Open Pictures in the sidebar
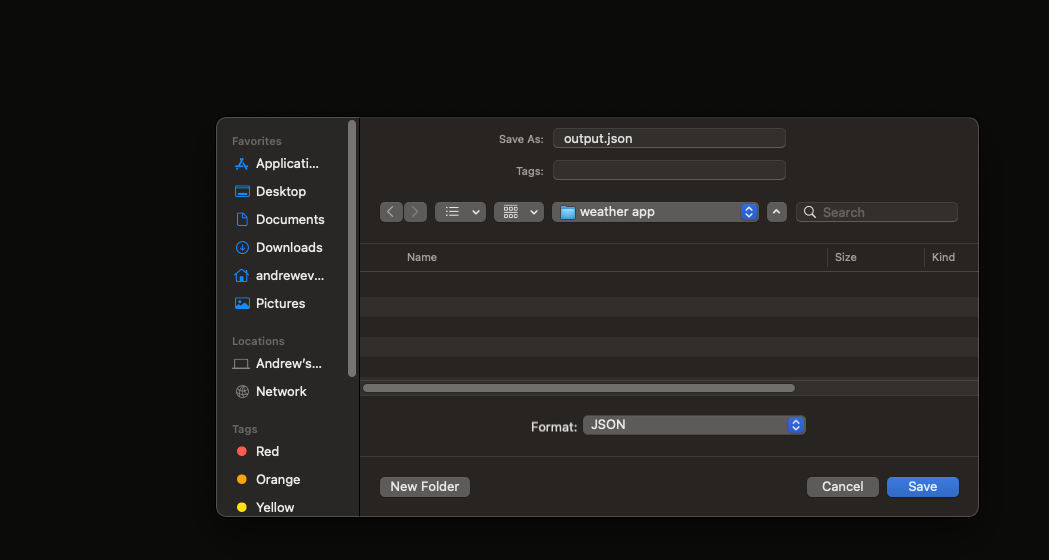The image size is (1049, 560). 280,303
